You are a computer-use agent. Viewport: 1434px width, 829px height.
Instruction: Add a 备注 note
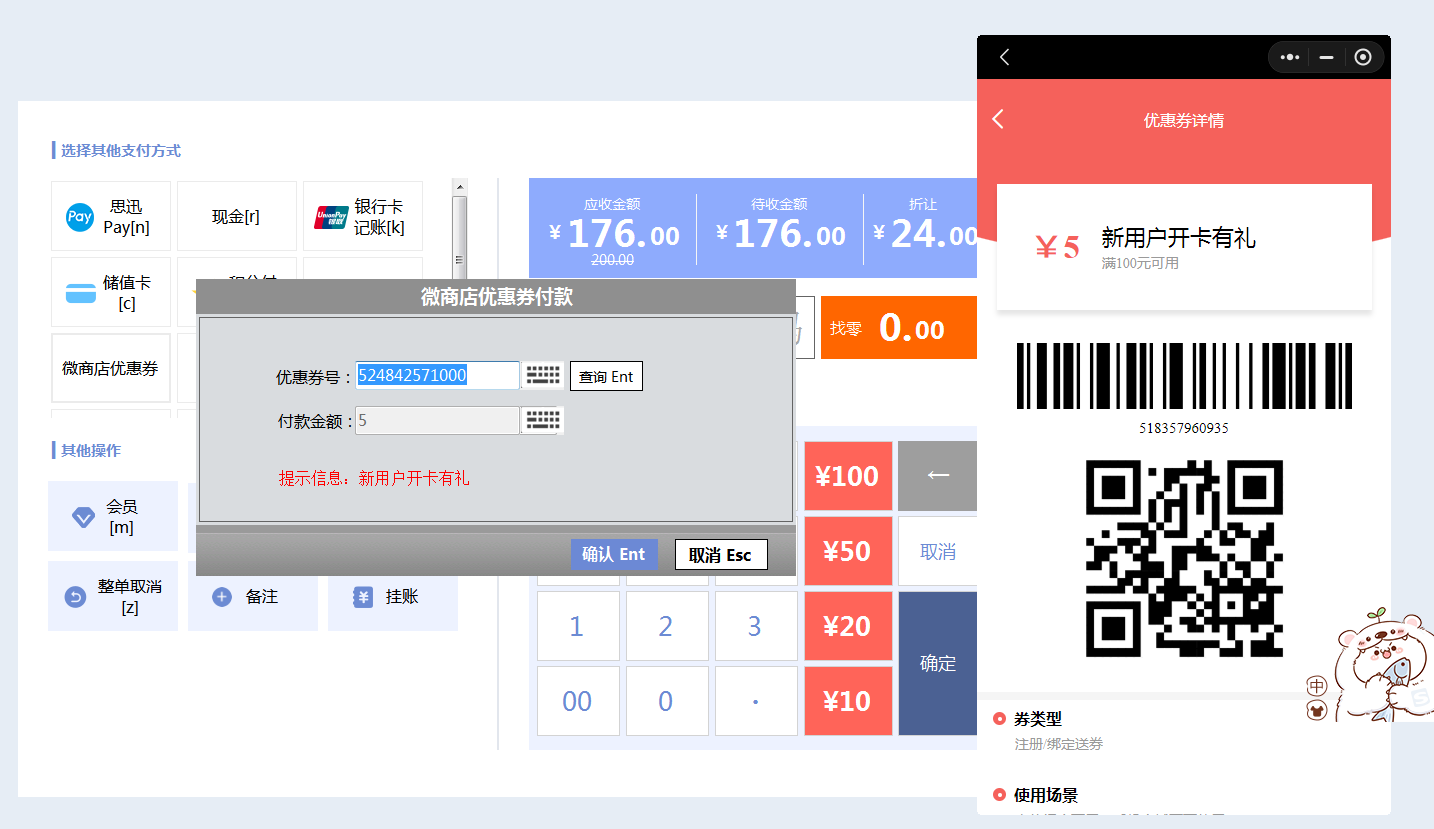(x=253, y=596)
